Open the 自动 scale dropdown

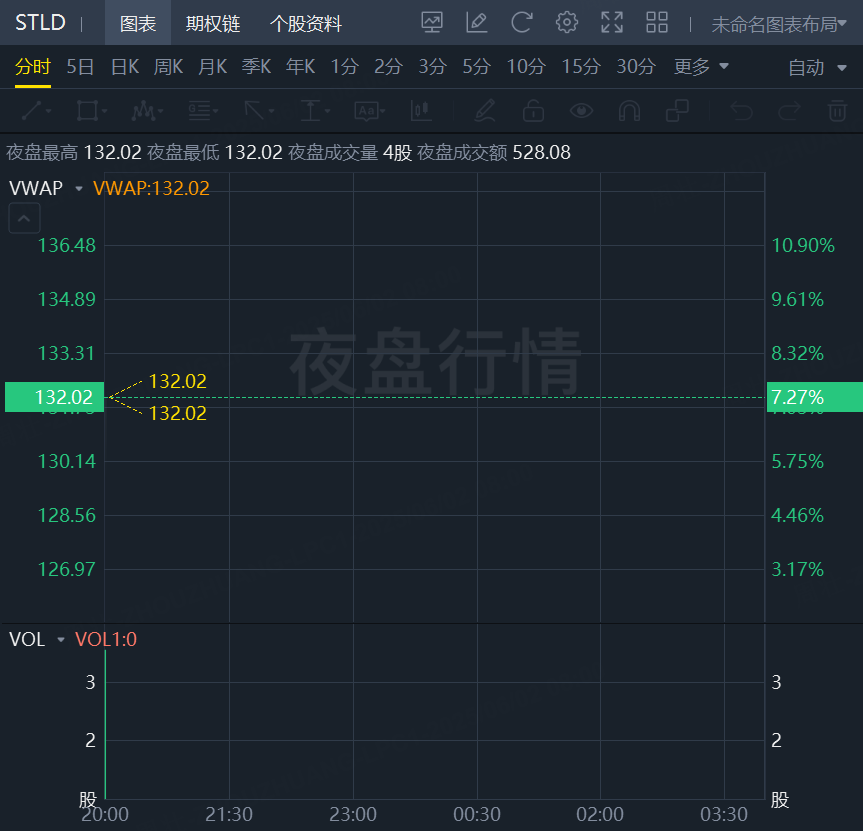click(817, 68)
